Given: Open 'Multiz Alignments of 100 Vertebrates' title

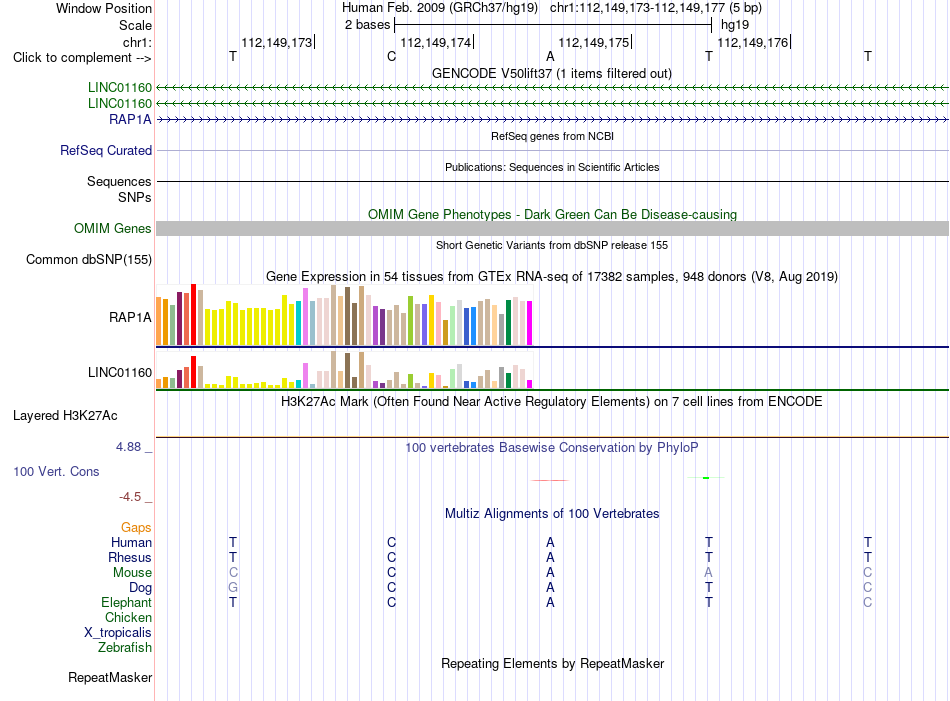Looking at the screenshot, I should (552, 514).
